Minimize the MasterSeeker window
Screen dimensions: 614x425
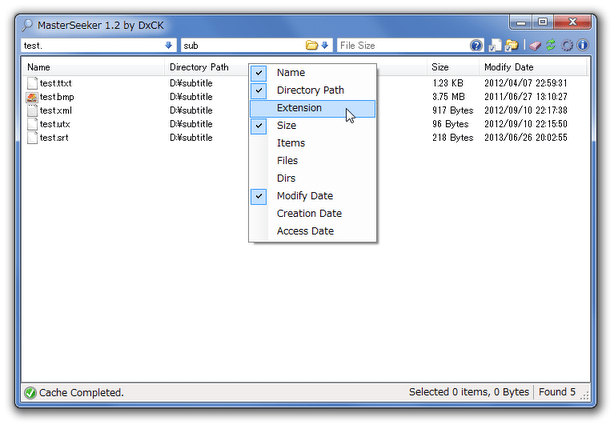pos(520,22)
